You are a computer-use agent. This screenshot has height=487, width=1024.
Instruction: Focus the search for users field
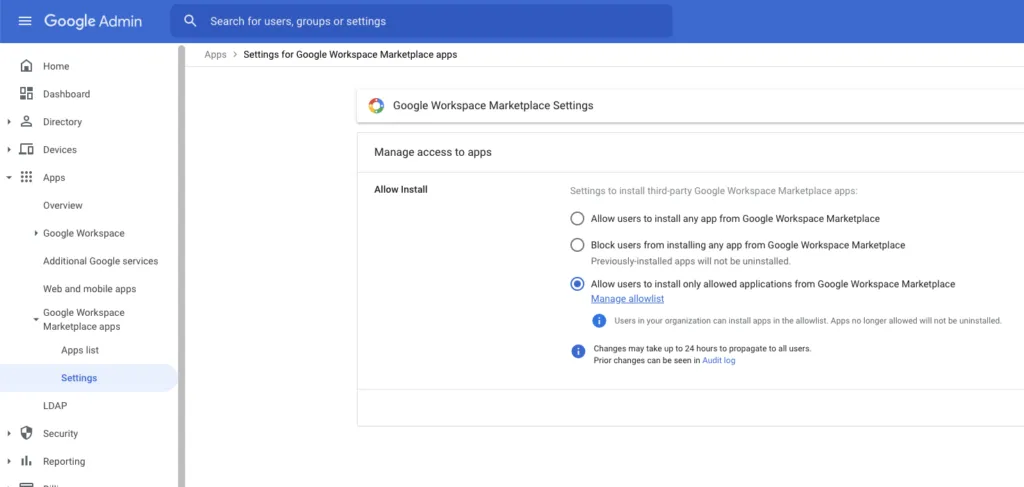point(421,21)
